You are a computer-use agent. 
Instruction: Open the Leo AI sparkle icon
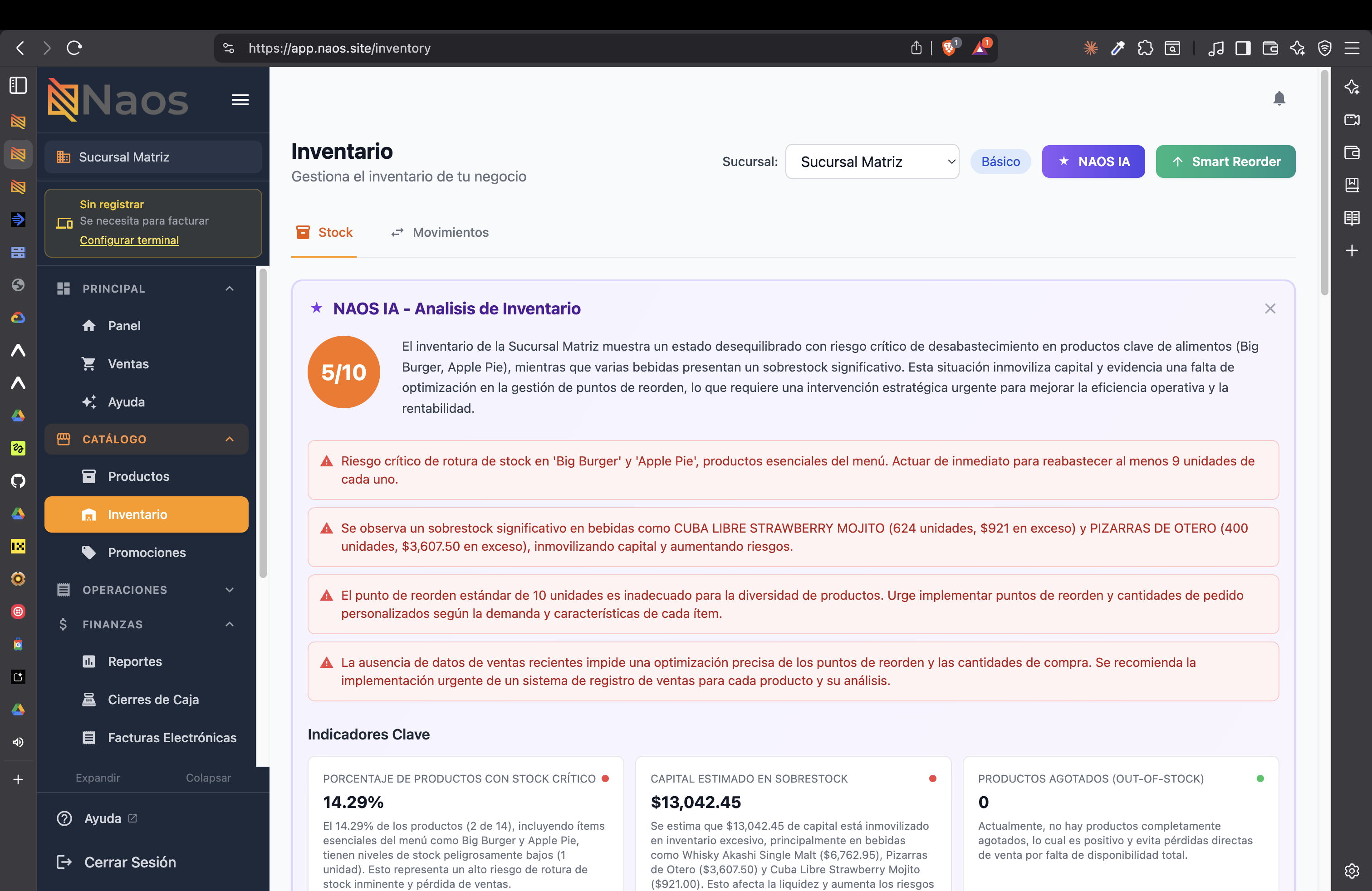click(1297, 48)
